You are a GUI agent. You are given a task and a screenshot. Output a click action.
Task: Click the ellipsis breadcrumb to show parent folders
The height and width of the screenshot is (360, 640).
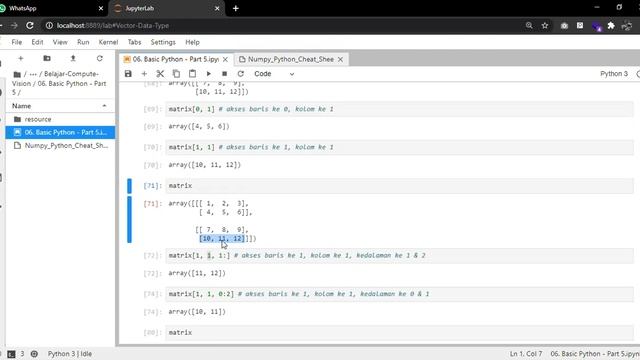[x=33, y=74]
